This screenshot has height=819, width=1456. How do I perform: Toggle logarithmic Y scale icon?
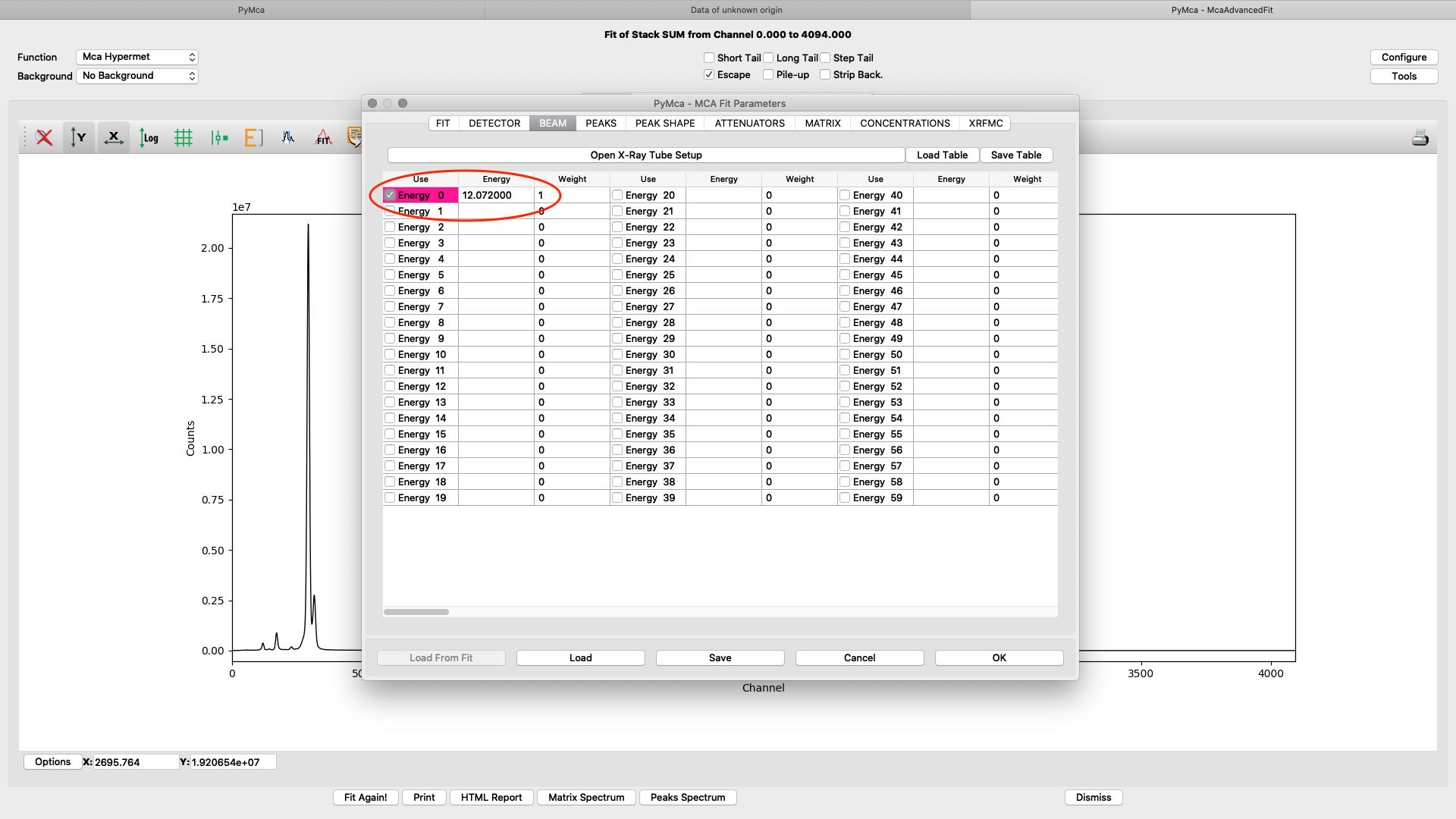pyautogui.click(x=149, y=138)
